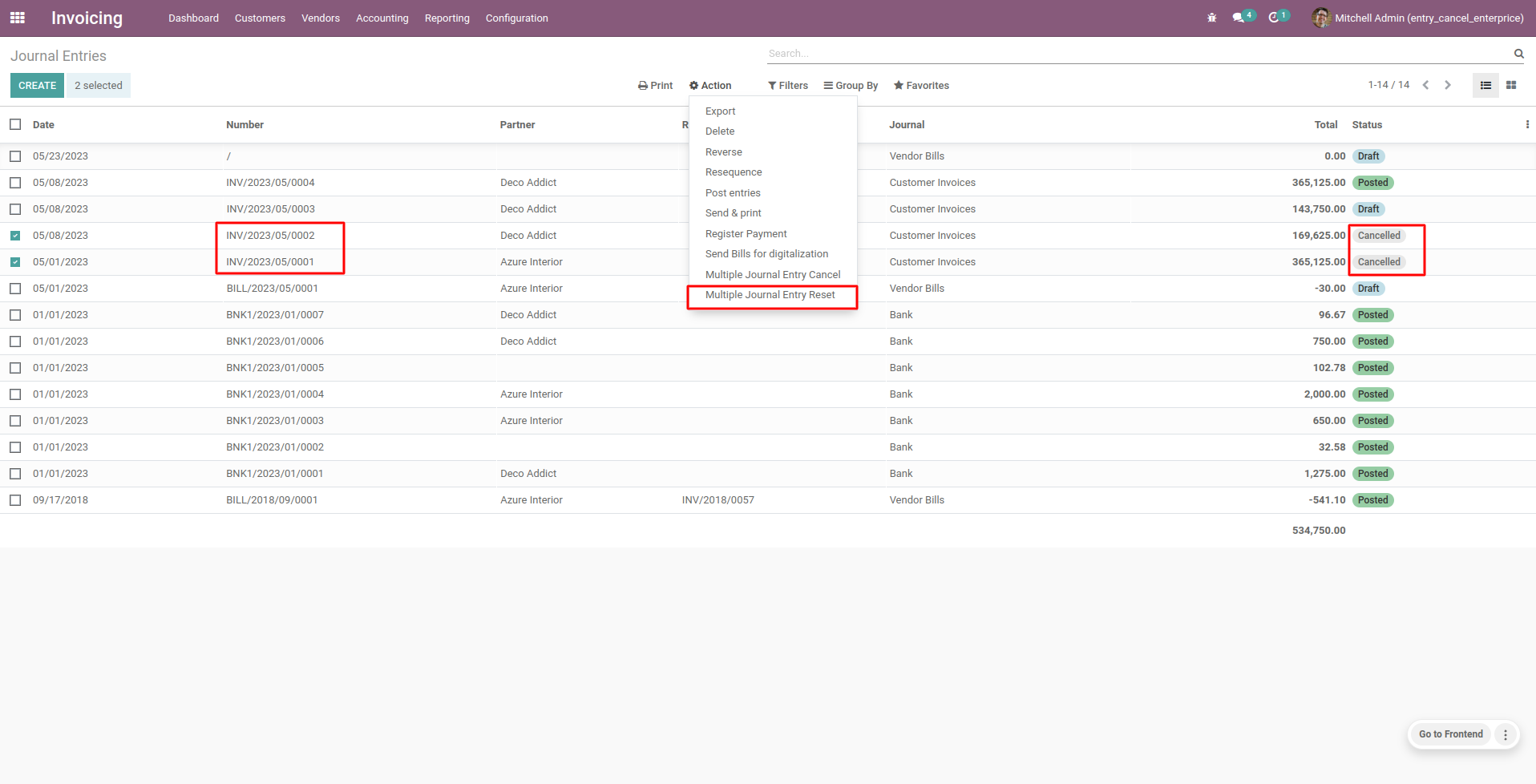Image resolution: width=1536 pixels, height=784 pixels.
Task: Open the Reporting menu
Action: pyautogui.click(x=447, y=18)
